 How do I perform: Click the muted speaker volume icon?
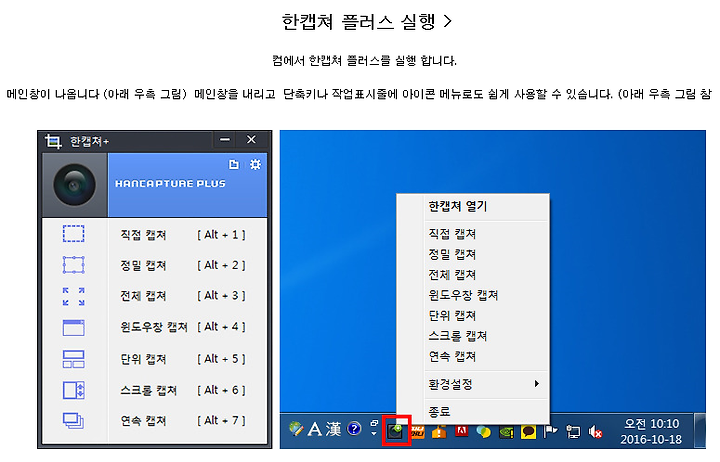(x=596, y=432)
